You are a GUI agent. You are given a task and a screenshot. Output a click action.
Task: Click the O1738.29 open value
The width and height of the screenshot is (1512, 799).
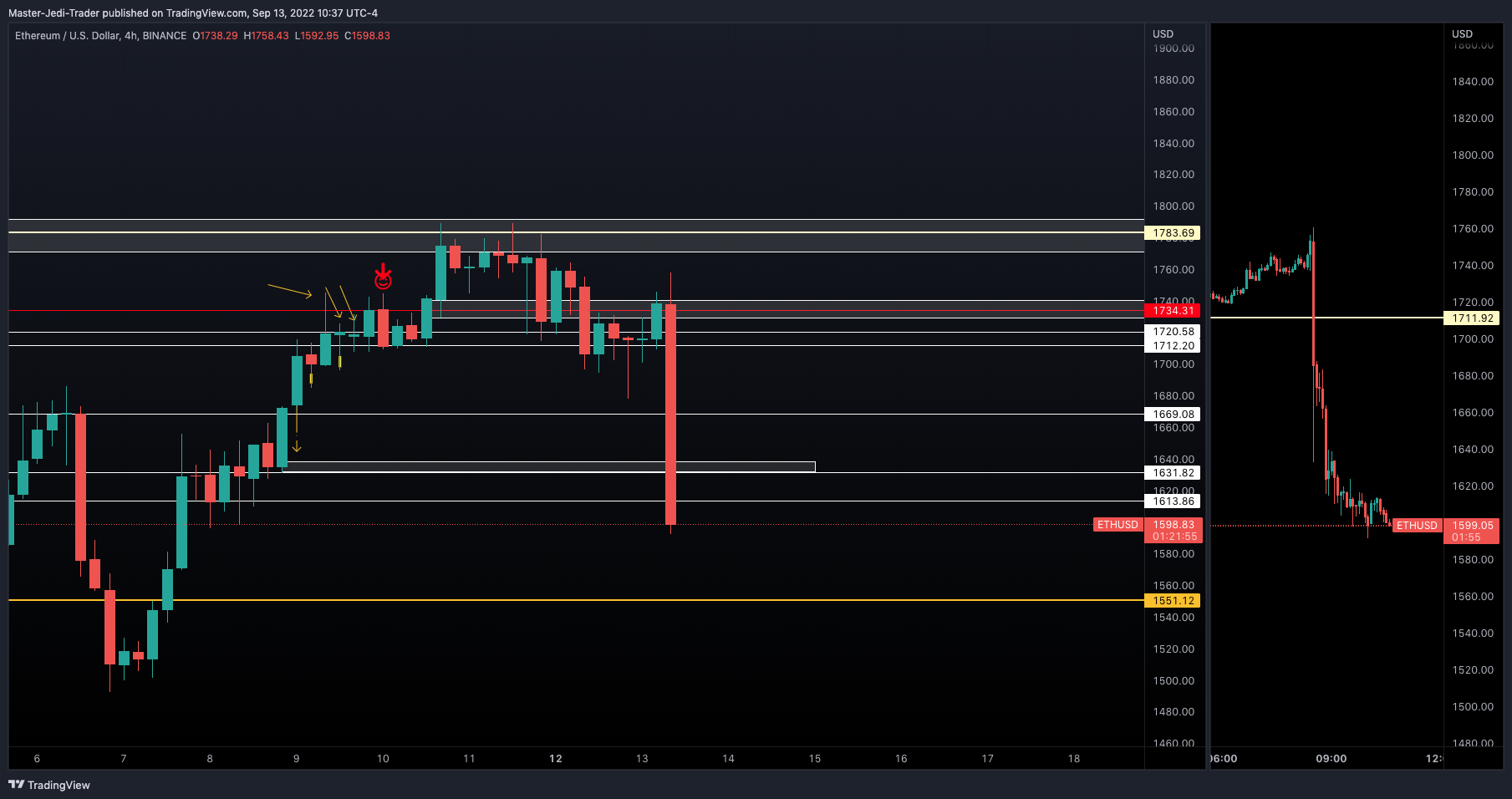click(215, 36)
